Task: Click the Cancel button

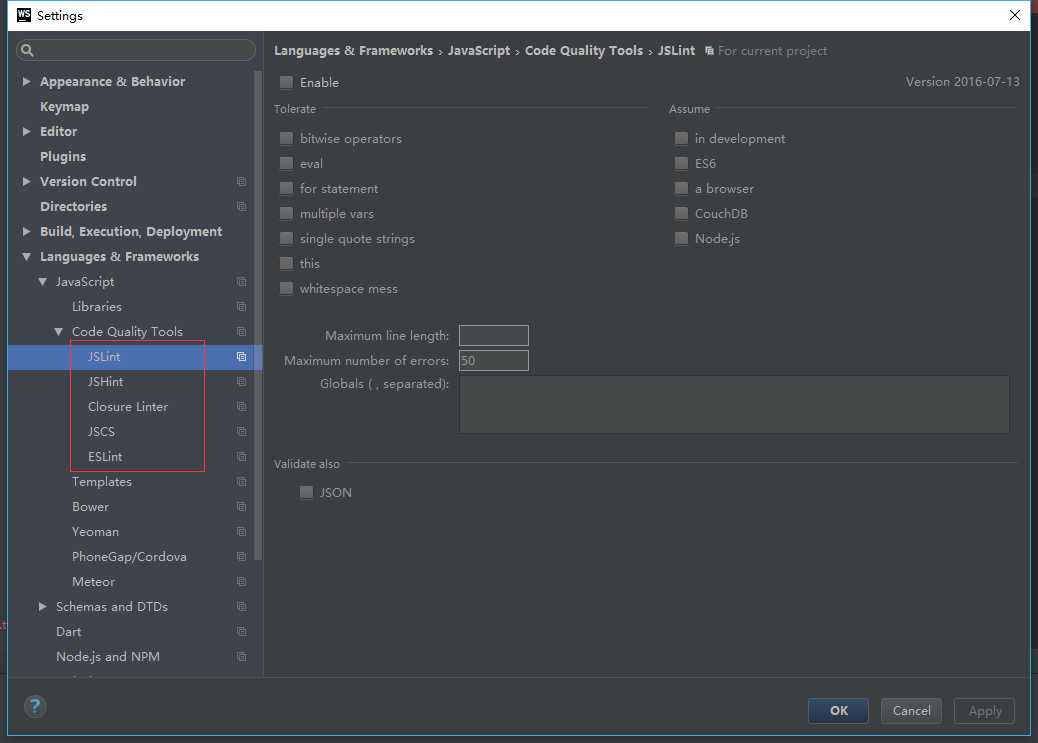Action: 911,711
